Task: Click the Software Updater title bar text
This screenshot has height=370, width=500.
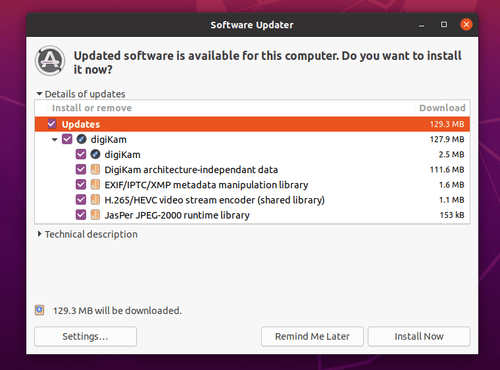Action: pyautogui.click(x=252, y=25)
